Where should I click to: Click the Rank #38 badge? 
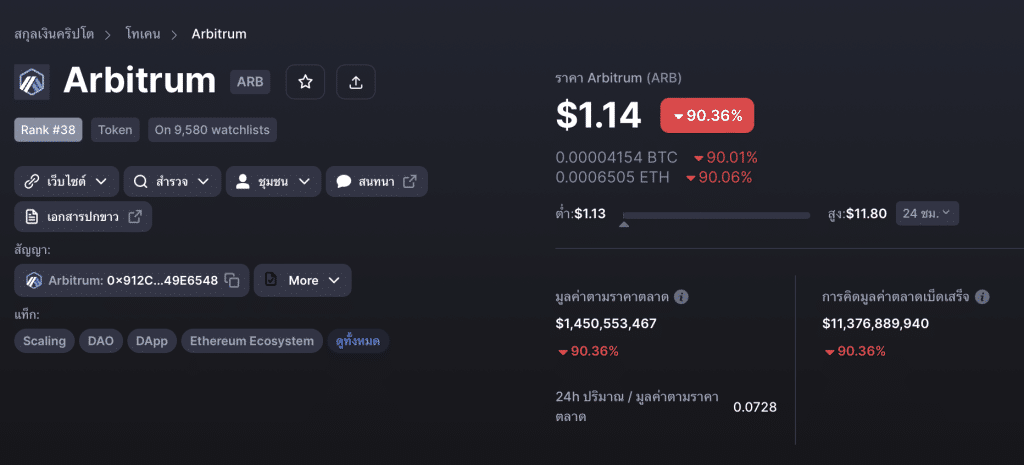(50, 130)
